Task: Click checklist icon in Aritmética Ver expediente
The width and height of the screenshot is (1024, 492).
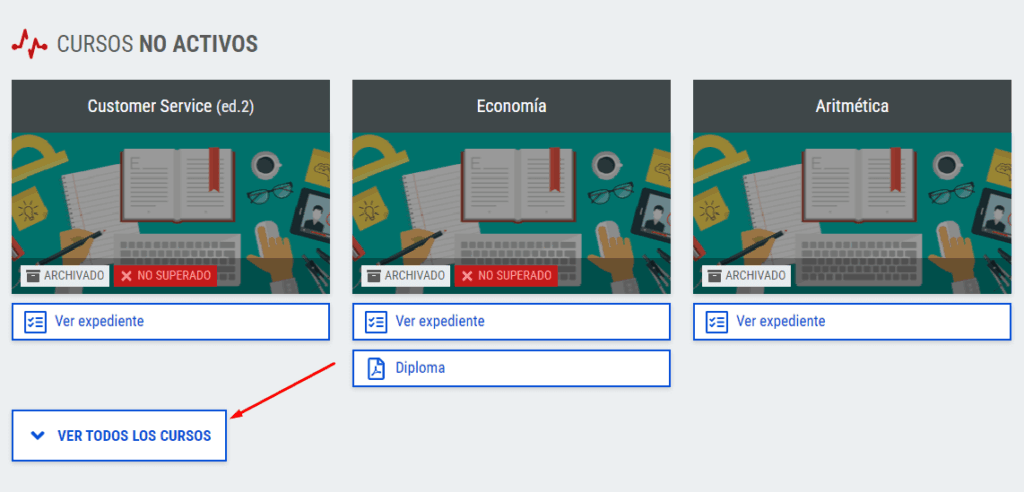Action: (x=716, y=322)
